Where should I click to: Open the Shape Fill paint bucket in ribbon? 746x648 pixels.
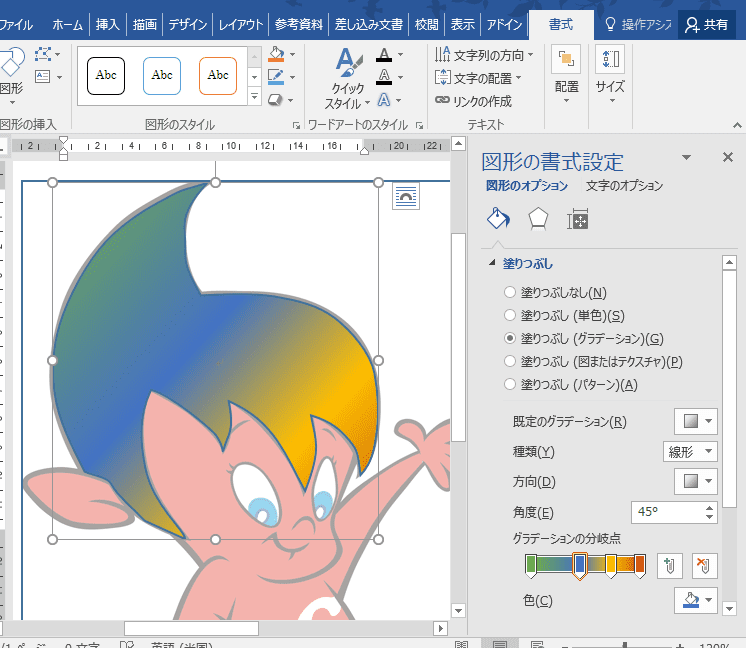pyautogui.click(x=276, y=55)
